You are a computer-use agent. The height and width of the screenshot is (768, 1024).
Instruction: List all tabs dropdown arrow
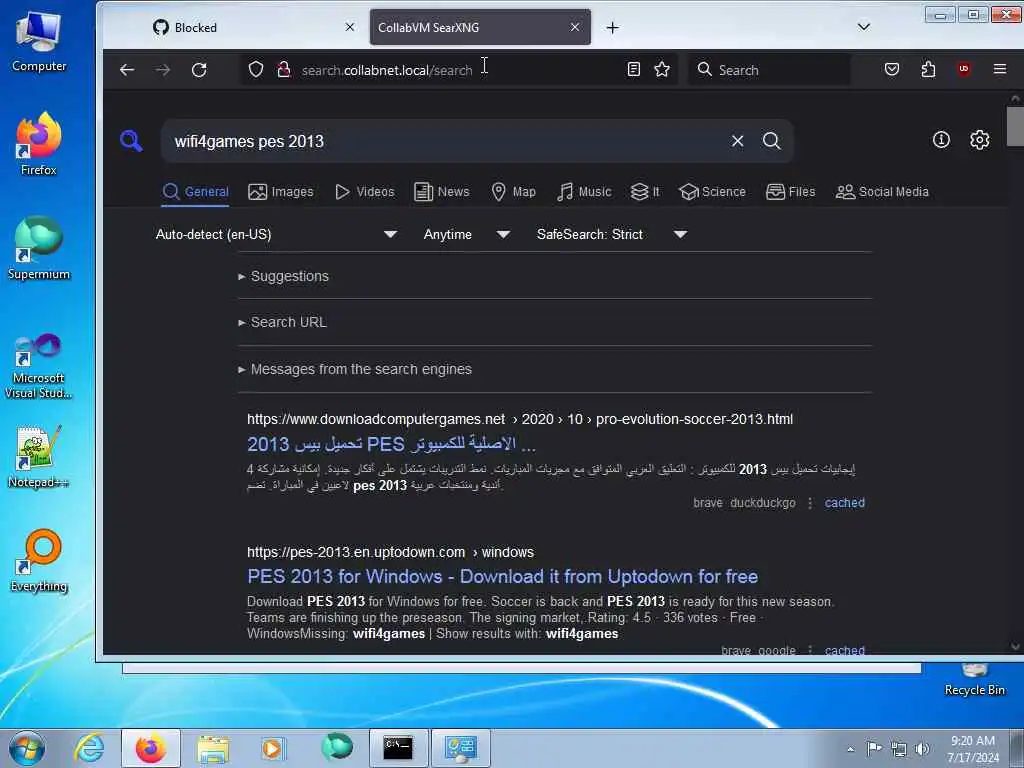coord(863,27)
